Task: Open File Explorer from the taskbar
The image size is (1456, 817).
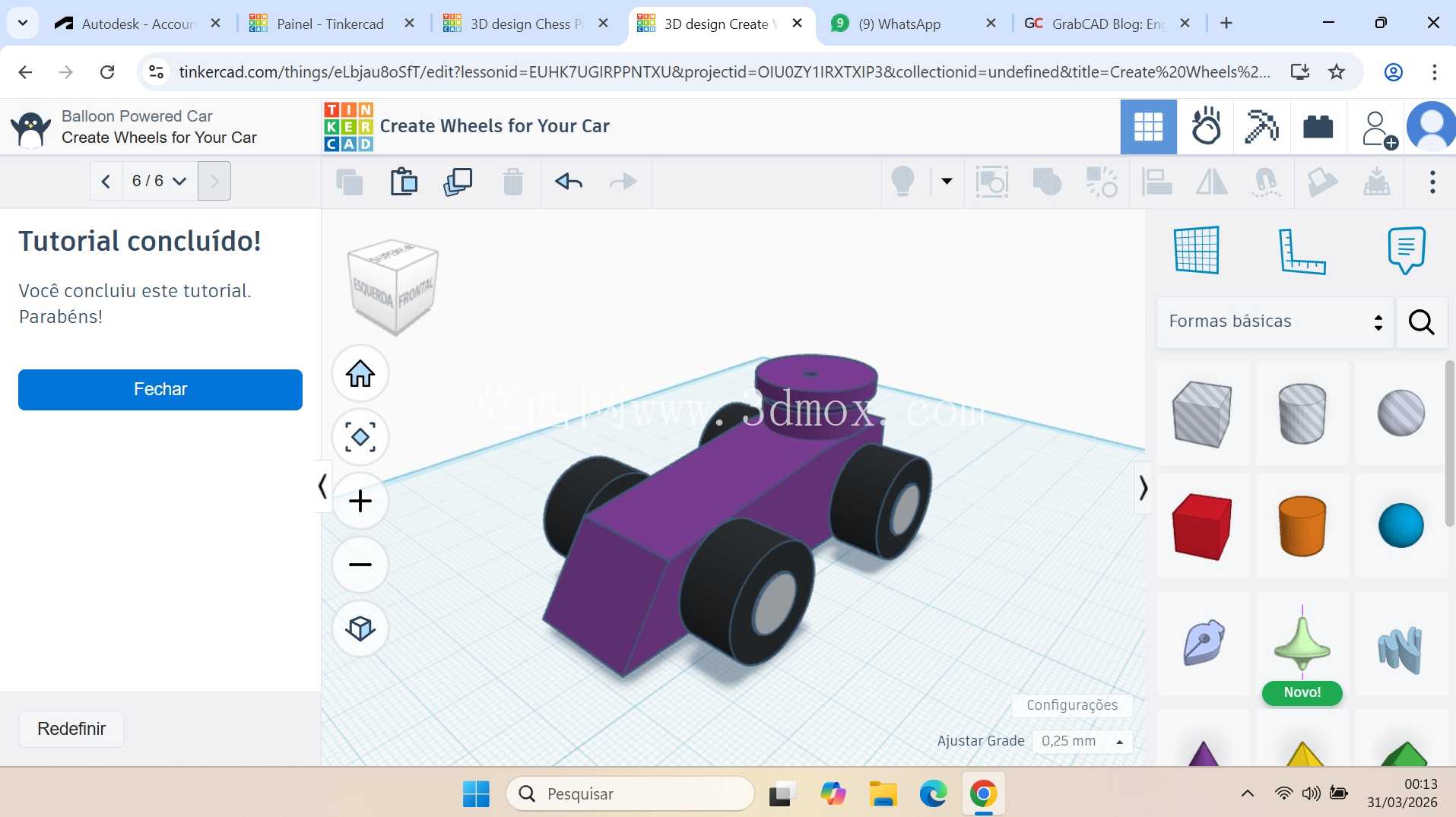Action: [x=883, y=794]
